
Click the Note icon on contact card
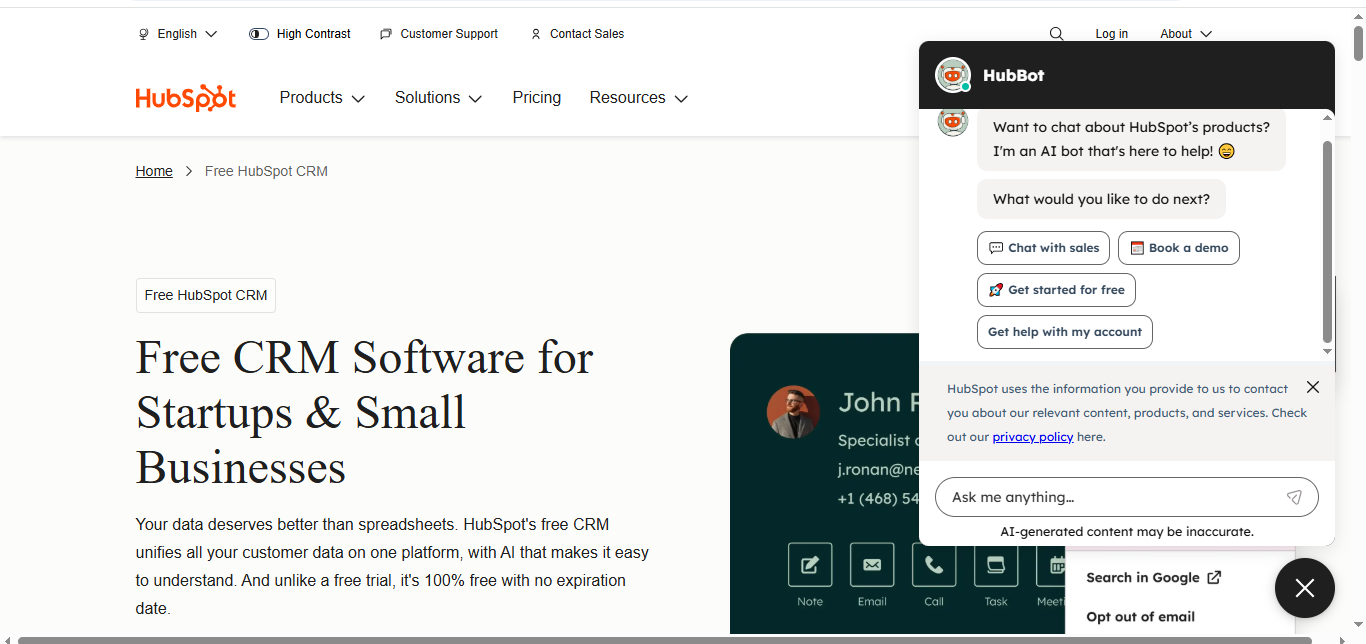(809, 565)
